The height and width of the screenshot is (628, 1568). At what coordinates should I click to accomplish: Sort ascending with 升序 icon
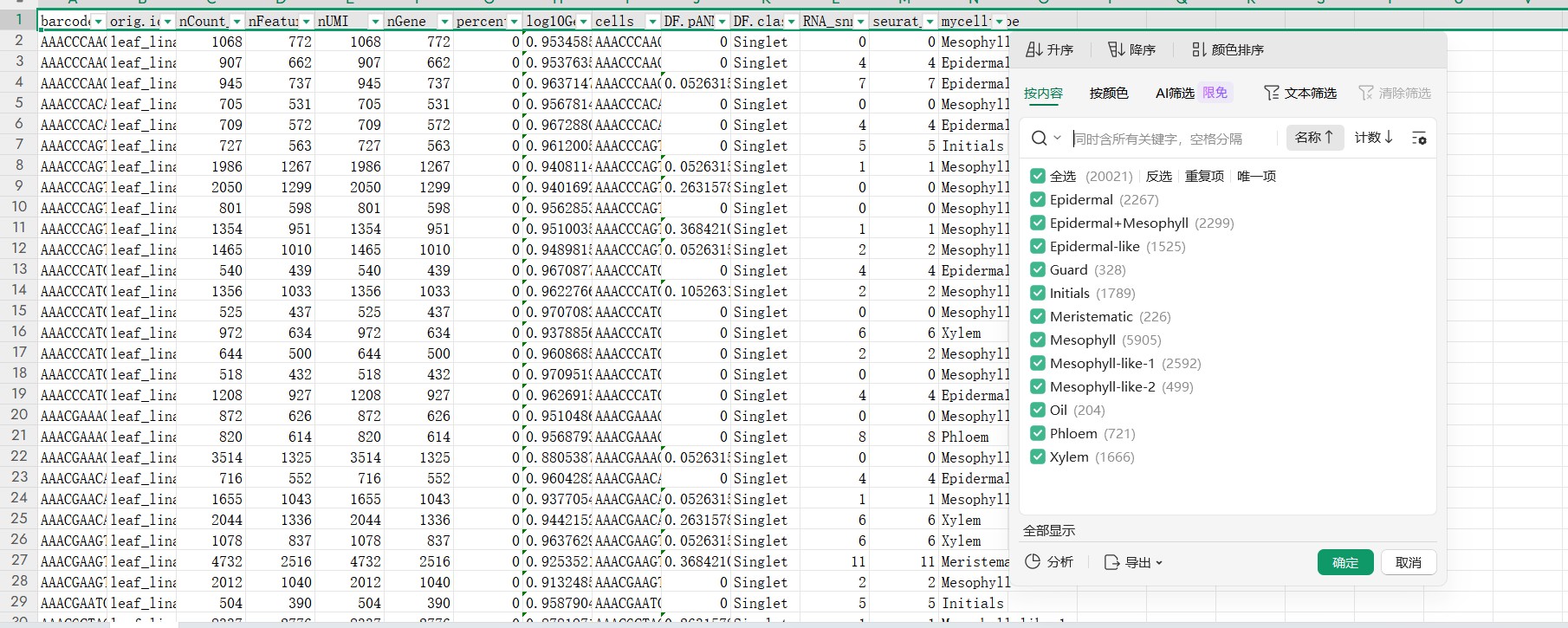tap(1048, 50)
